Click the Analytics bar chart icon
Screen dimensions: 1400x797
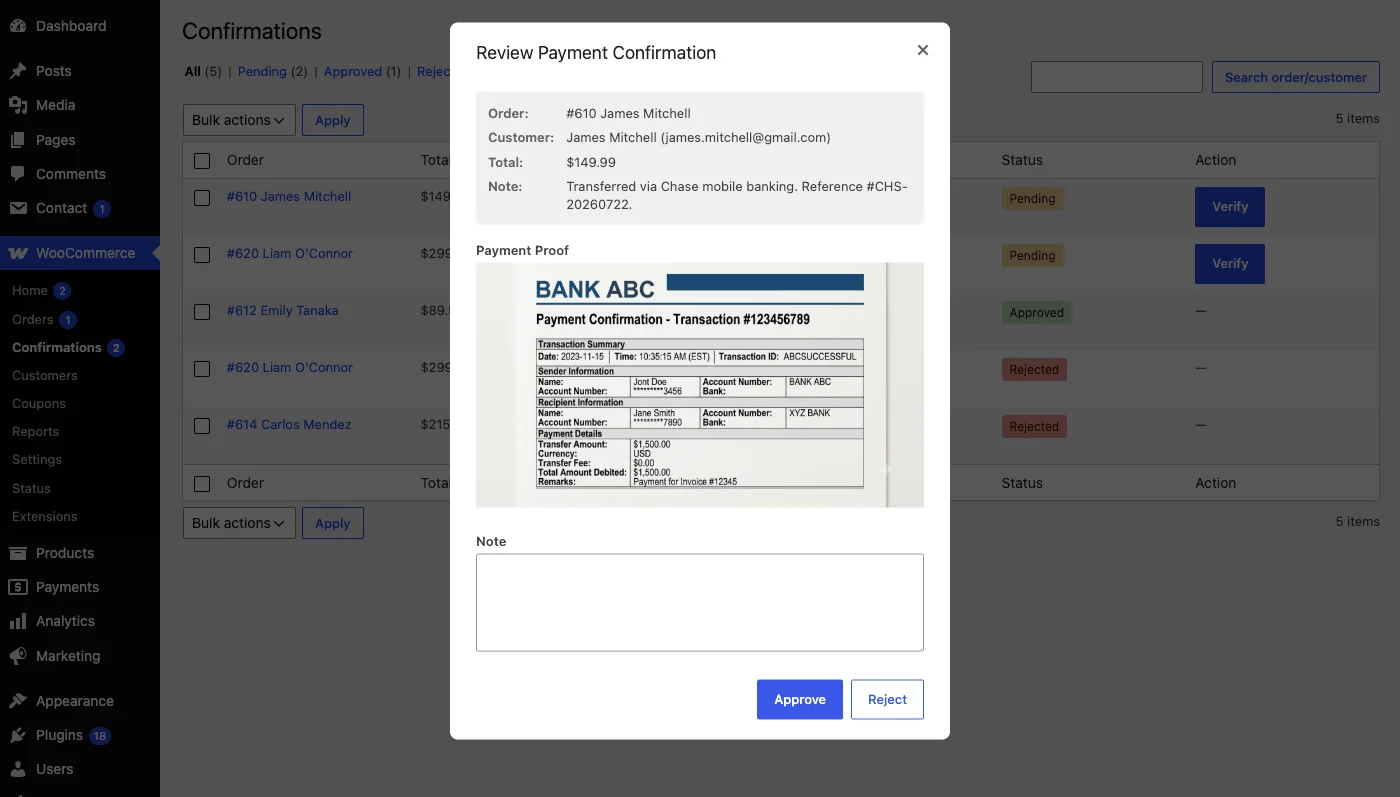[x=18, y=621]
